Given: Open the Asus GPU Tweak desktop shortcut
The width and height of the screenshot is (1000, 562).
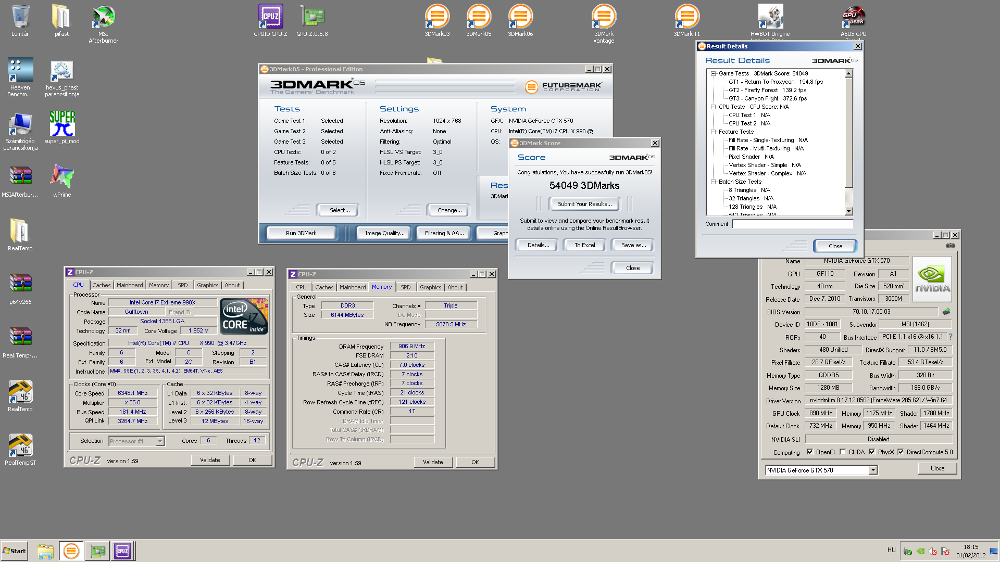Looking at the screenshot, I should [x=853, y=20].
